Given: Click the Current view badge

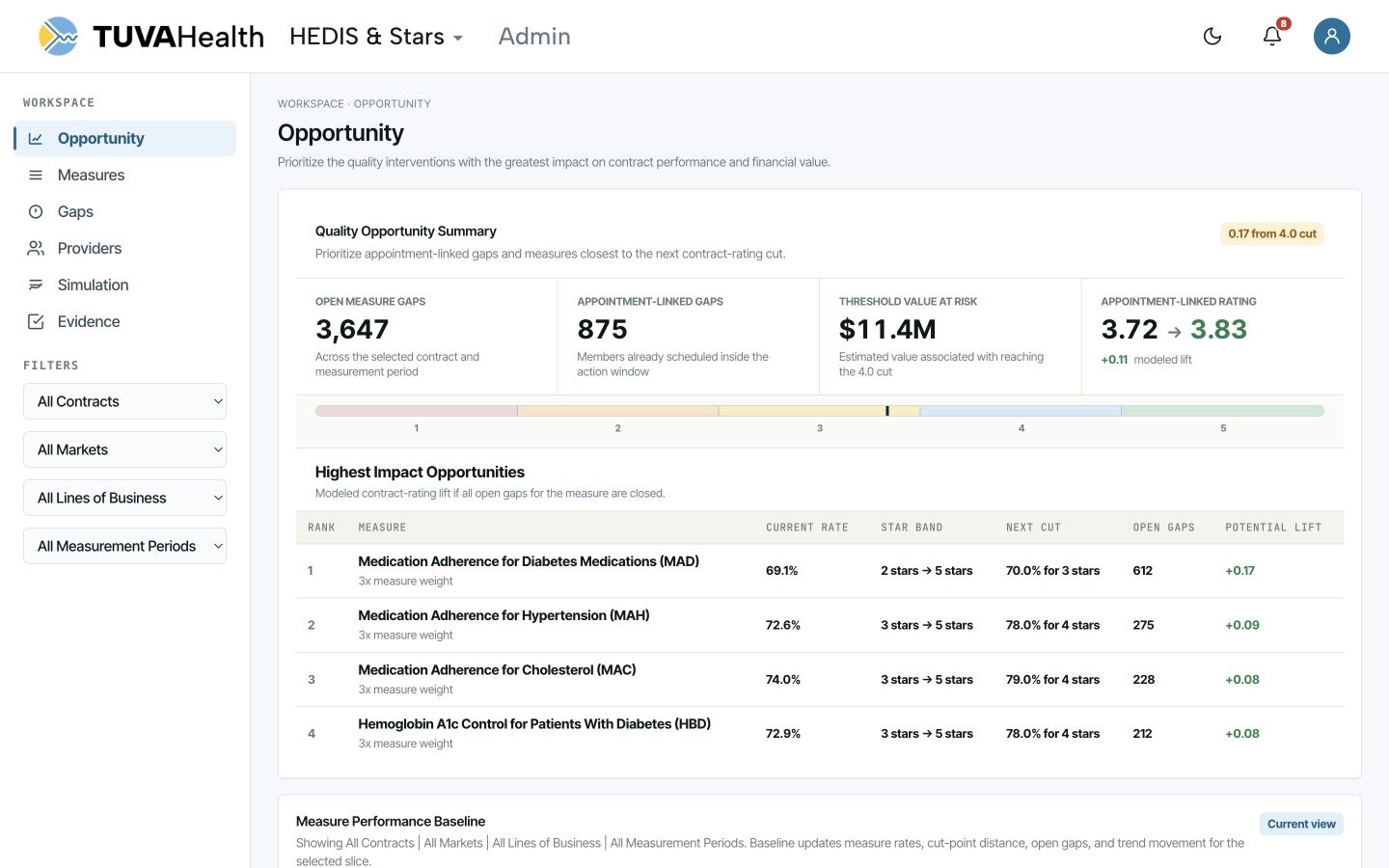Looking at the screenshot, I should coord(1301,824).
